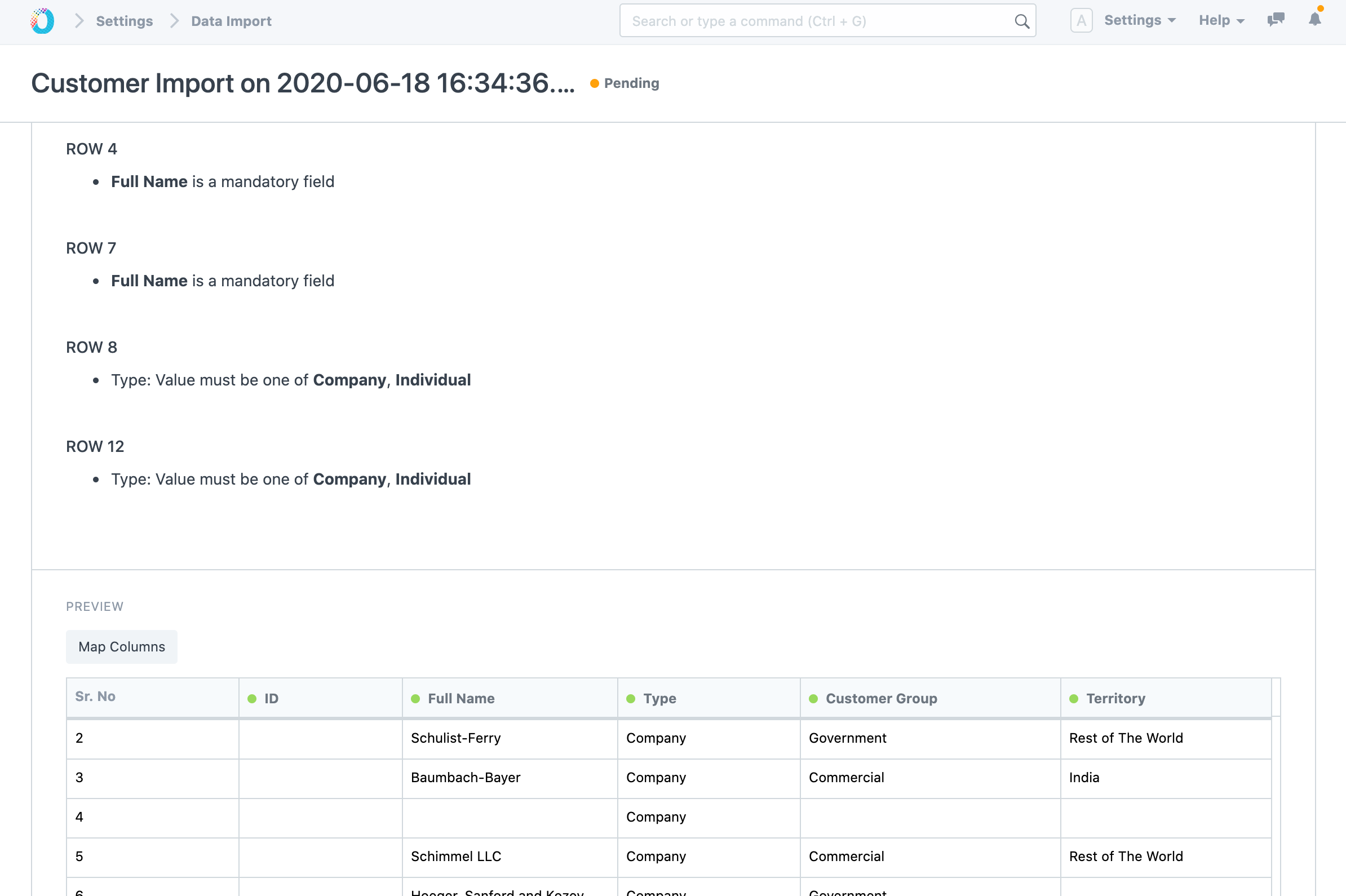
Task: Click Rest of The World in Schulist-Ferry row
Action: [1166, 738]
